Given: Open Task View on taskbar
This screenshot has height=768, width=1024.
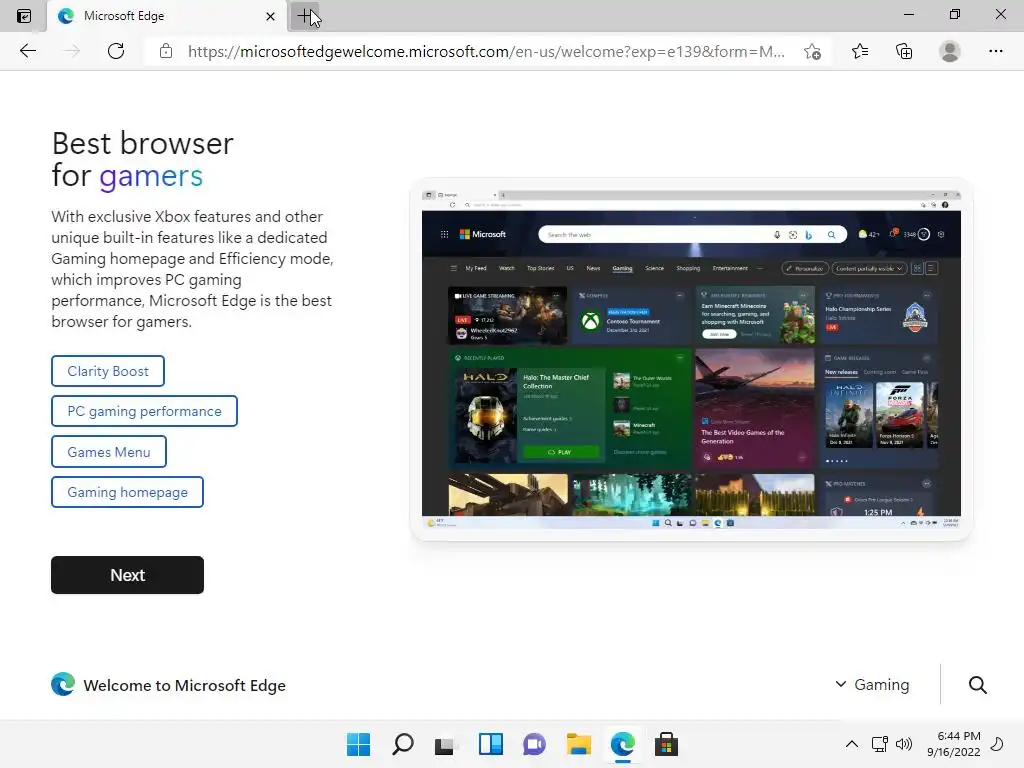Looking at the screenshot, I should tap(445, 744).
